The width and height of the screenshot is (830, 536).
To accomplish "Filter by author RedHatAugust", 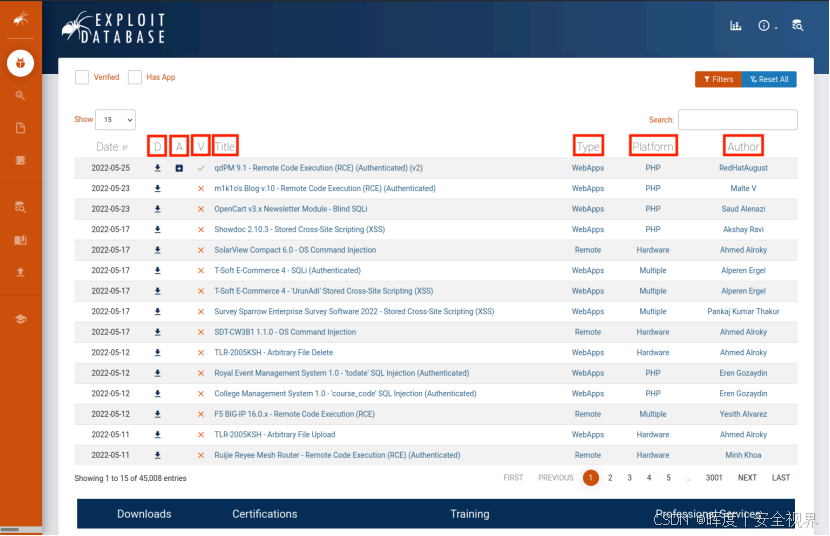I will pos(743,168).
